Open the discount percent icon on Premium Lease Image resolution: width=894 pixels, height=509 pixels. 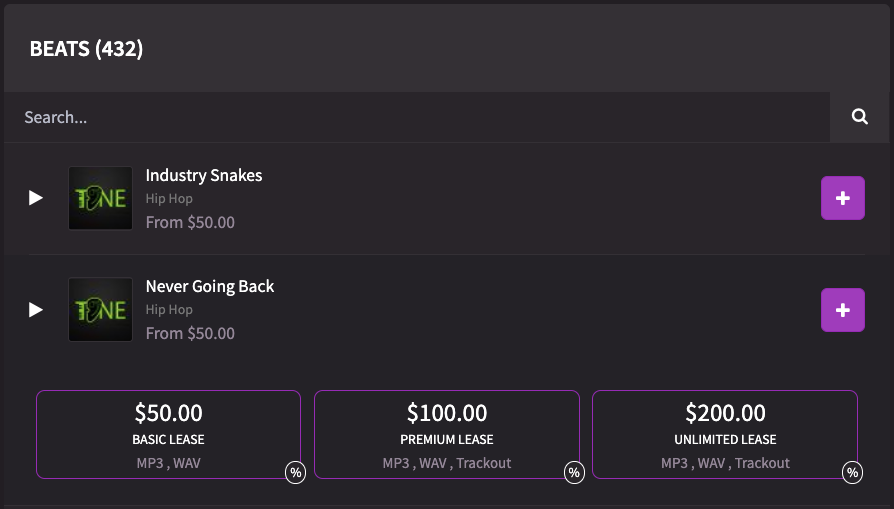(574, 473)
